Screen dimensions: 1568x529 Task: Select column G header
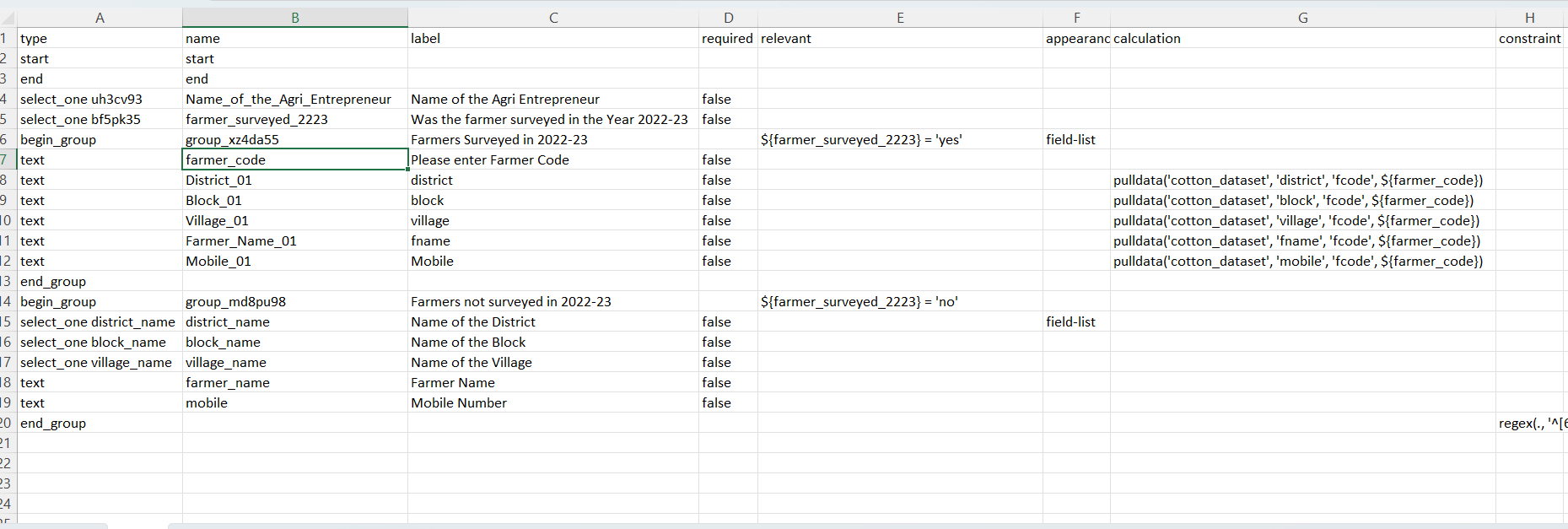click(1302, 18)
